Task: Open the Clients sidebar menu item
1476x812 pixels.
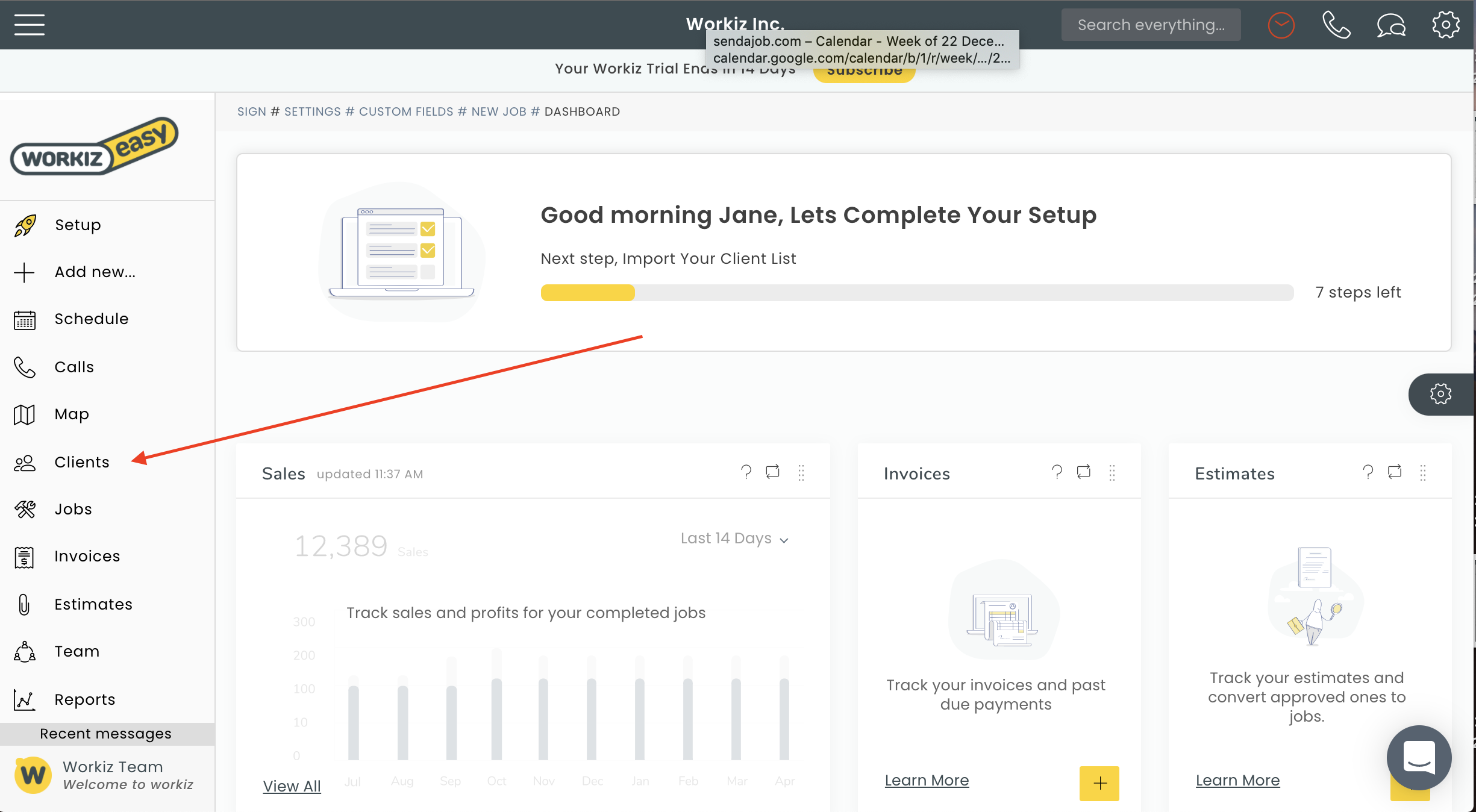Action: point(81,463)
